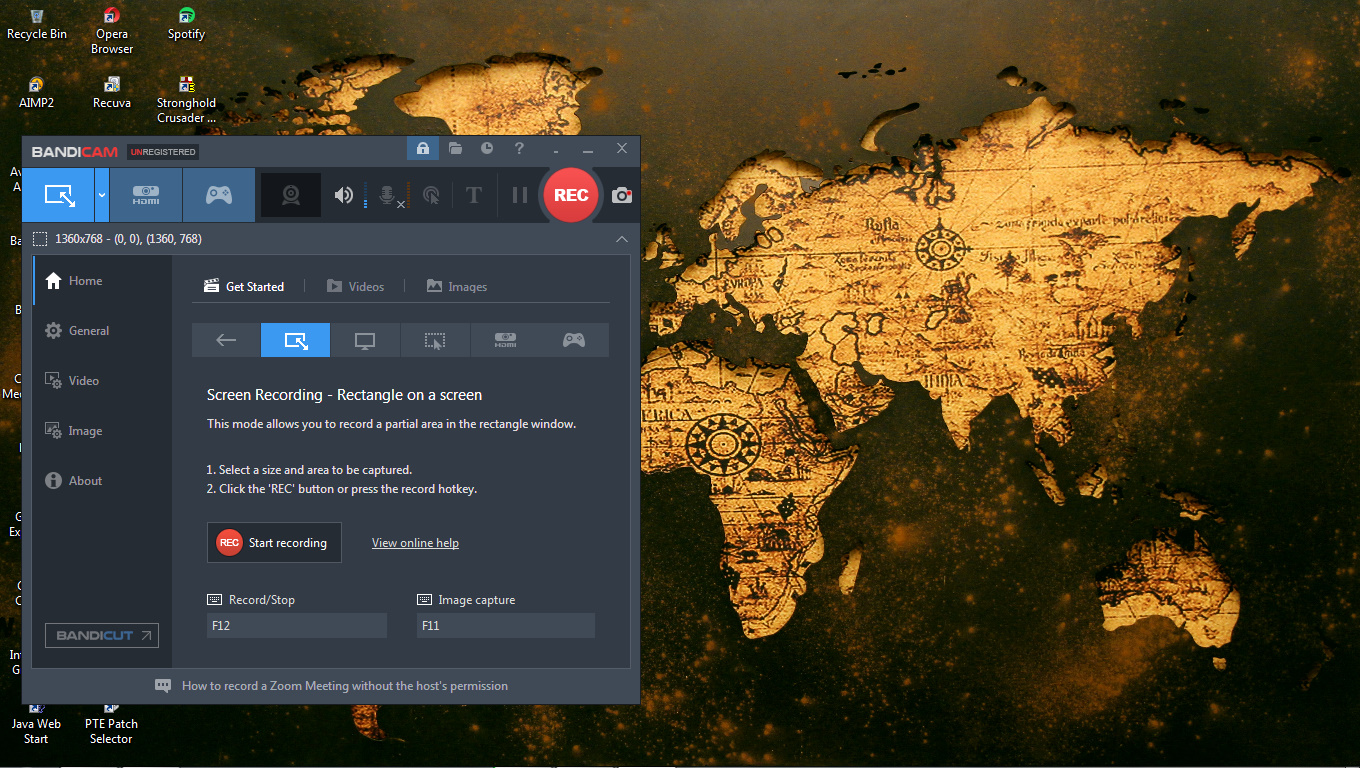Image resolution: width=1360 pixels, height=768 pixels.
Task: Toggle the mouse click effect icon
Action: pyautogui.click(x=431, y=195)
